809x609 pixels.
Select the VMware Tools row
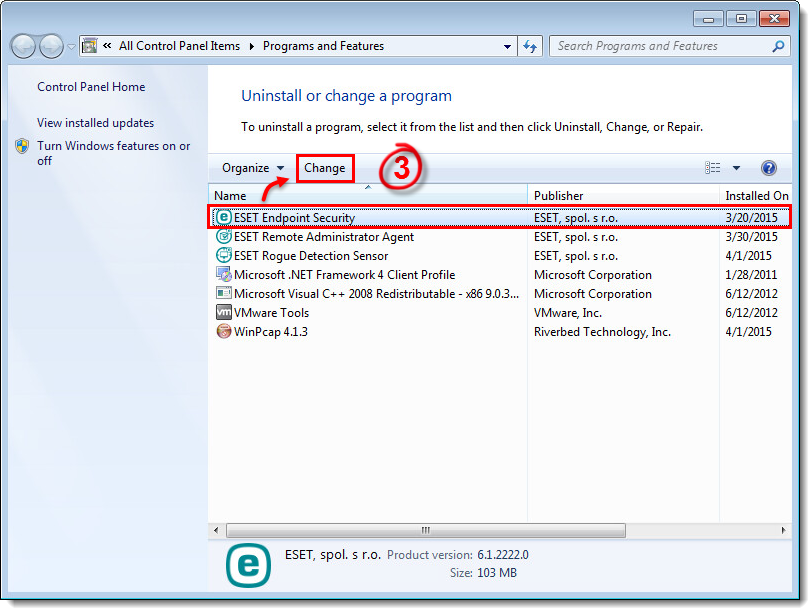point(500,312)
